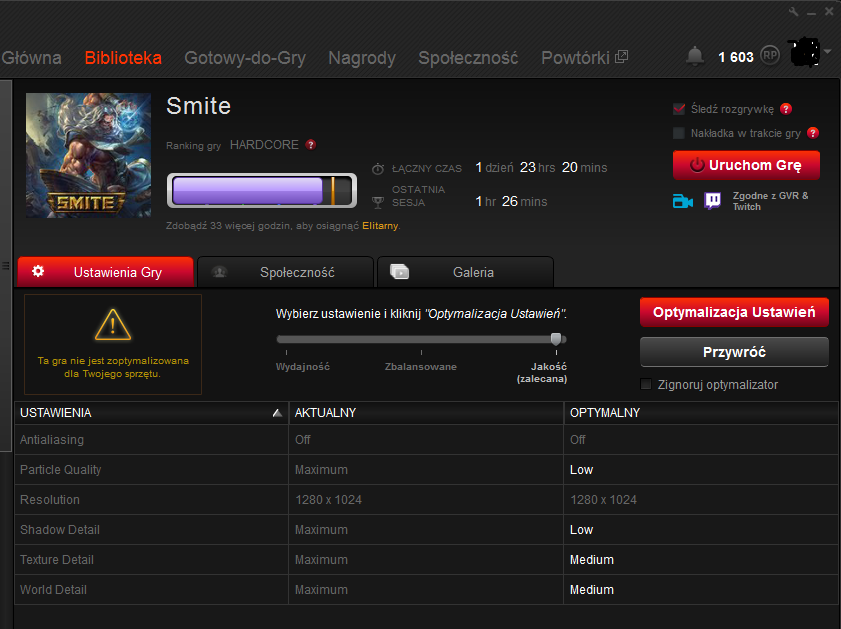Select the Antialiasing row
The width and height of the screenshot is (841, 629).
(x=426, y=440)
